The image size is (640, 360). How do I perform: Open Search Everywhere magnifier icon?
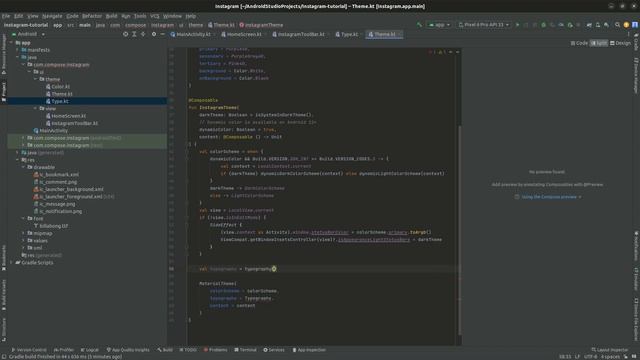coord(618,25)
